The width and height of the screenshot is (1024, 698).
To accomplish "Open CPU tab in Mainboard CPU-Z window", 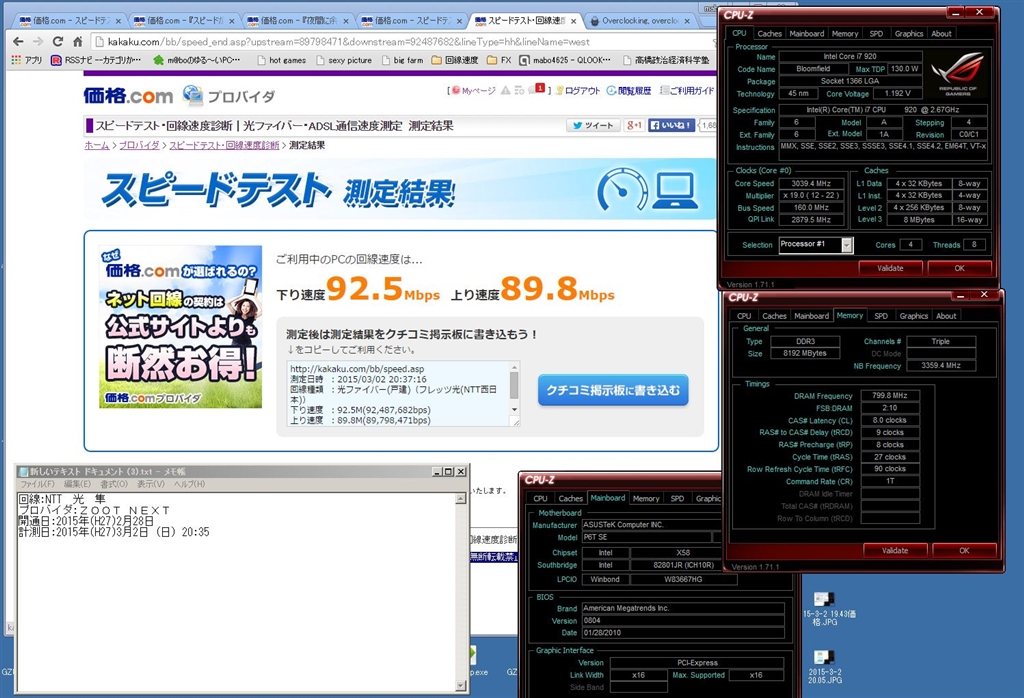I will (540, 498).
